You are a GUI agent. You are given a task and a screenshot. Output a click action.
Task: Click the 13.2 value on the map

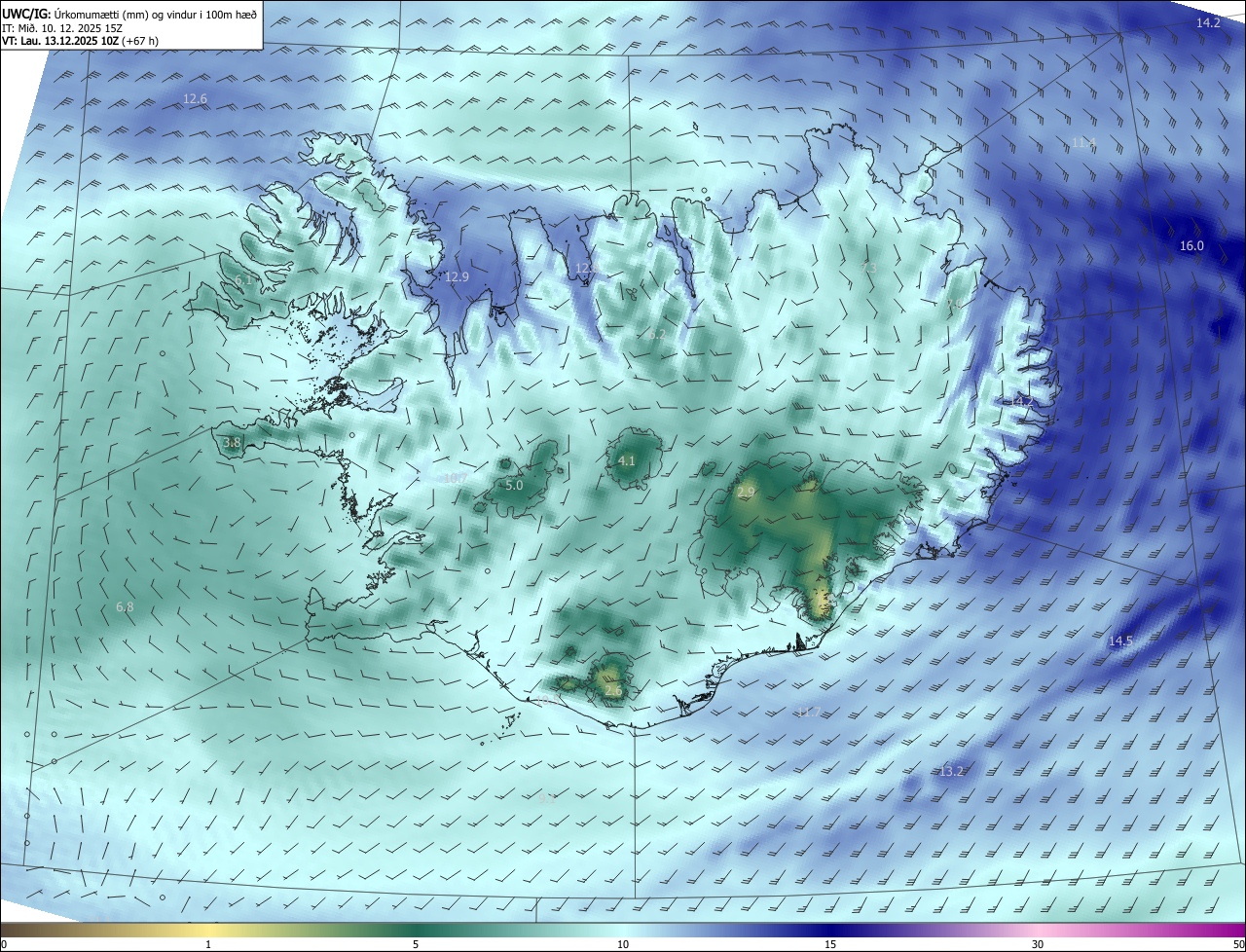[x=951, y=772]
